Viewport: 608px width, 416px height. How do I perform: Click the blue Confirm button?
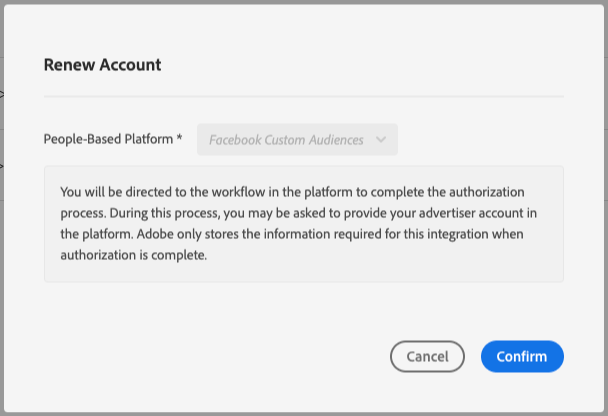pos(522,357)
